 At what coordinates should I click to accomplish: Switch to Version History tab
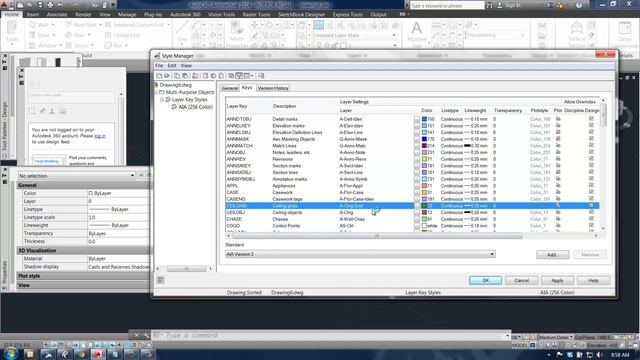(x=273, y=88)
